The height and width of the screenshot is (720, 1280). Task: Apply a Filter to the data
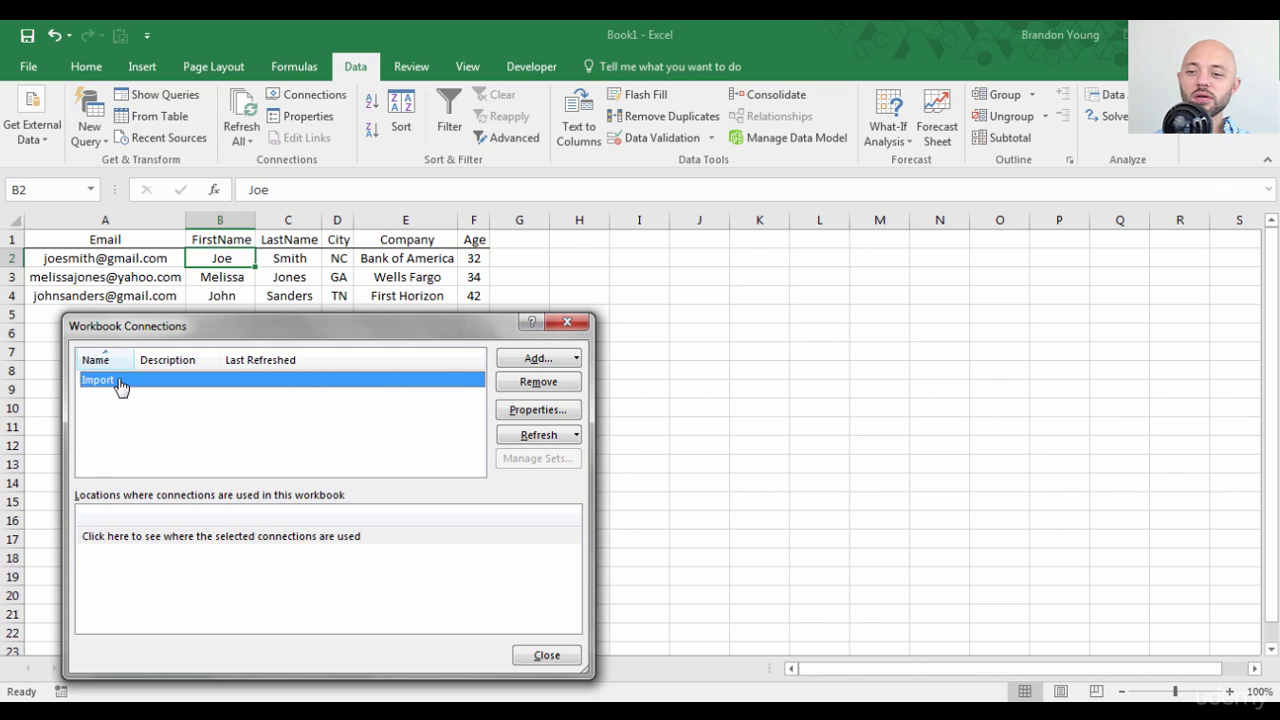449,110
